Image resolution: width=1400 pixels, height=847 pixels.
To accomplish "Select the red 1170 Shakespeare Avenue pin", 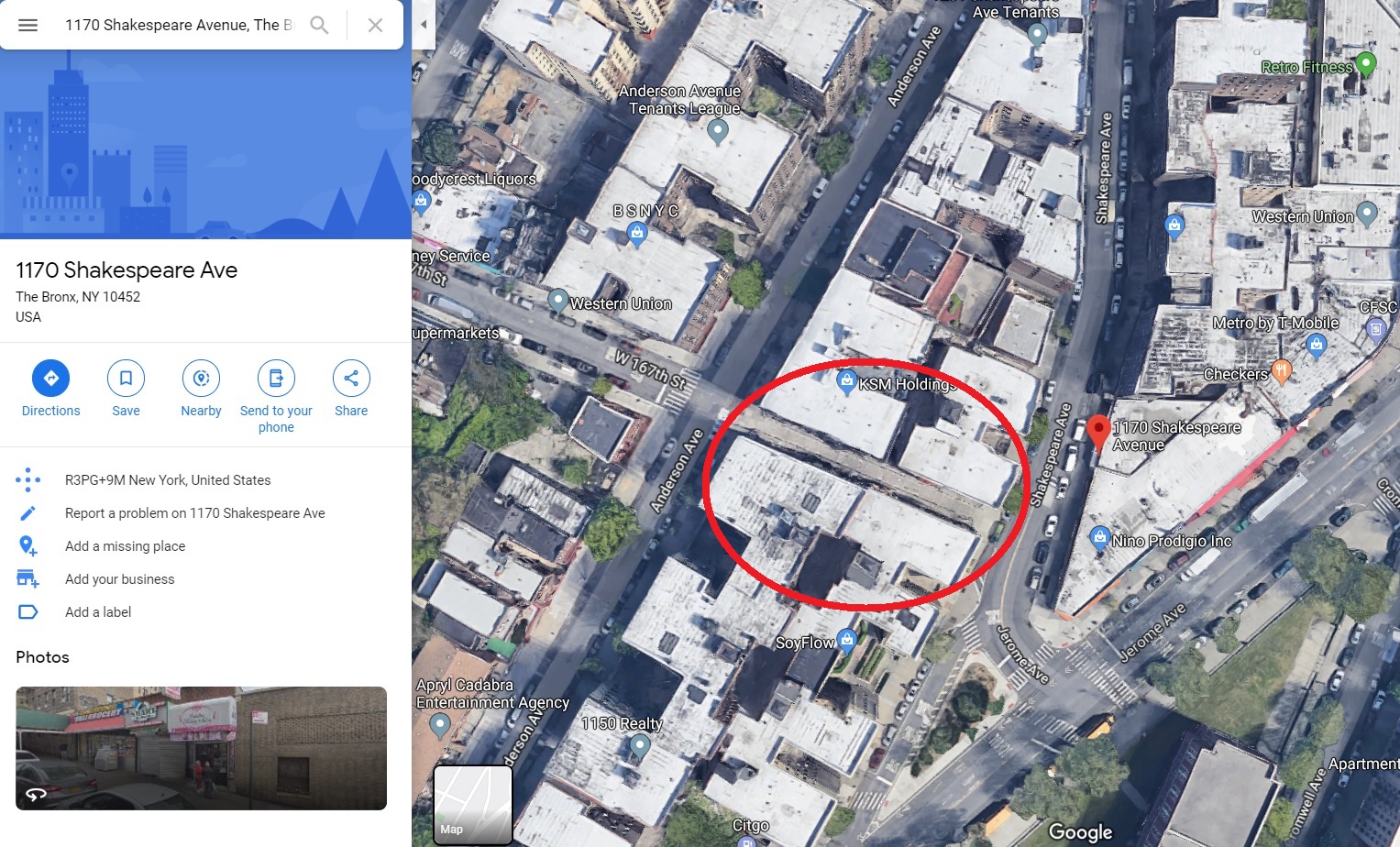I will point(1098,433).
